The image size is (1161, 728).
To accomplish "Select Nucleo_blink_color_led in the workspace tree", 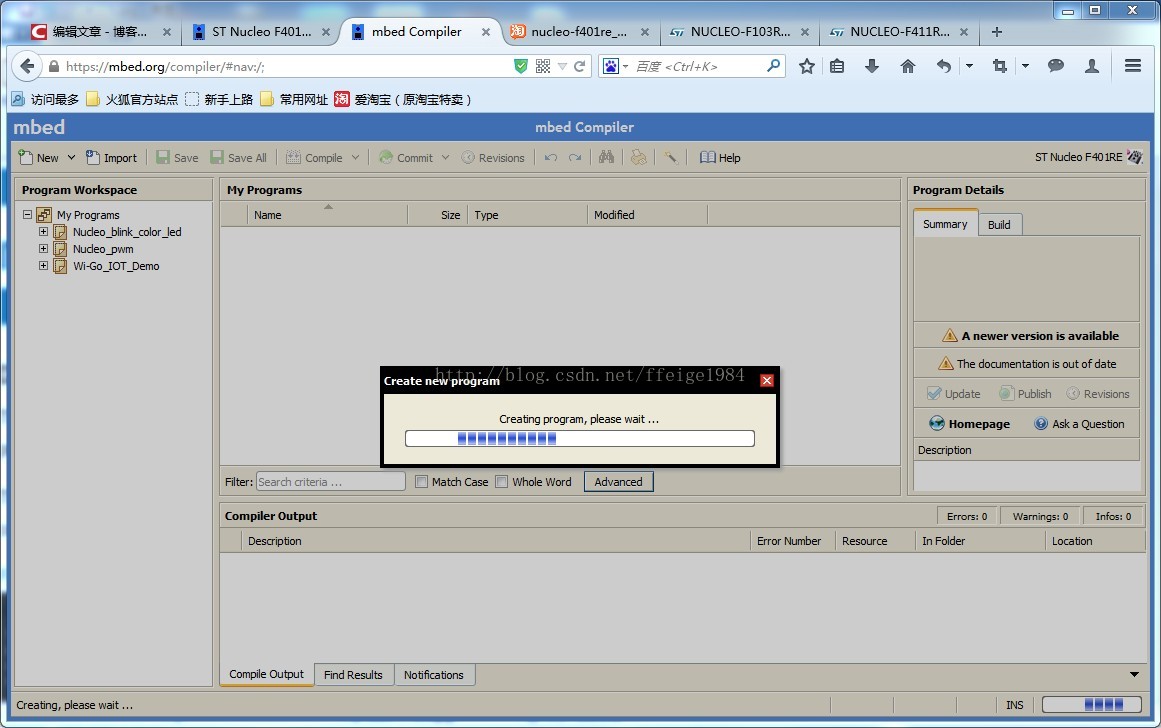I will 127,232.
